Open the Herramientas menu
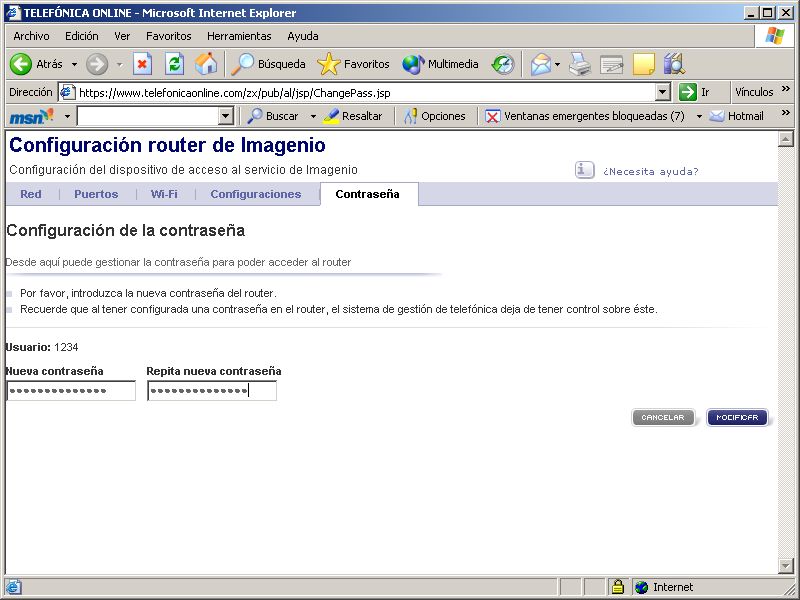The width and height of the screenshot is (800, 600). (x=239, y=36)
